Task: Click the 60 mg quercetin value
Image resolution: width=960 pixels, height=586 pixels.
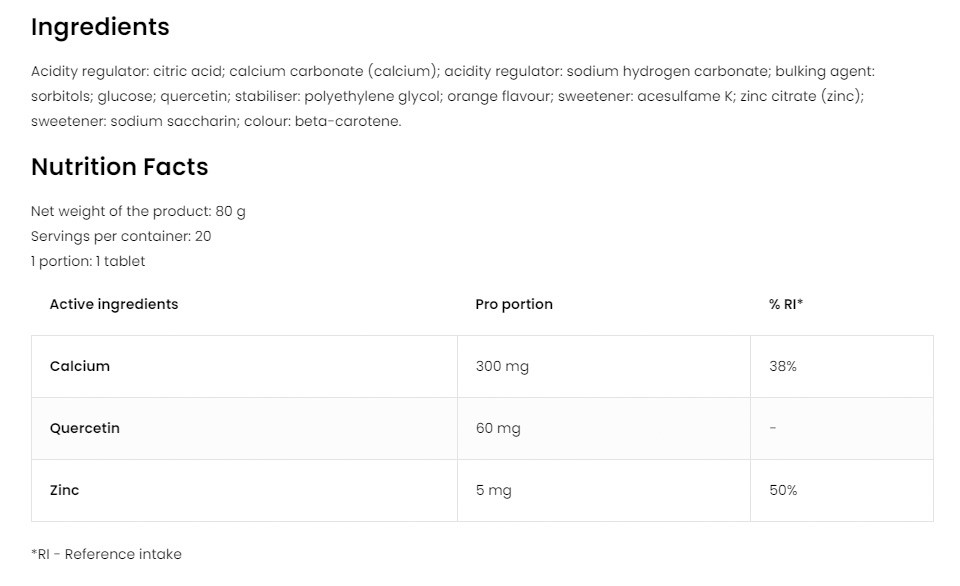Action: click(498, 428)
